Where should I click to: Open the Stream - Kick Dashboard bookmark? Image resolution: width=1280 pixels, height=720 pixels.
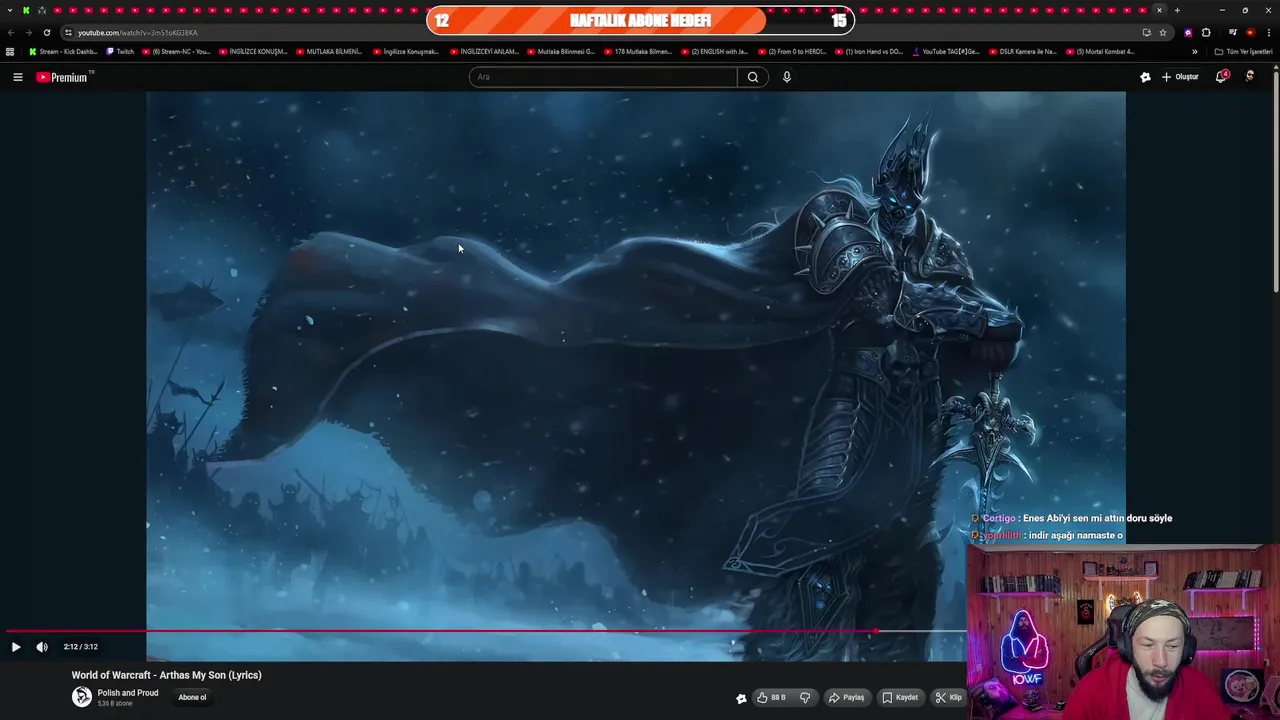click(63, 52)
